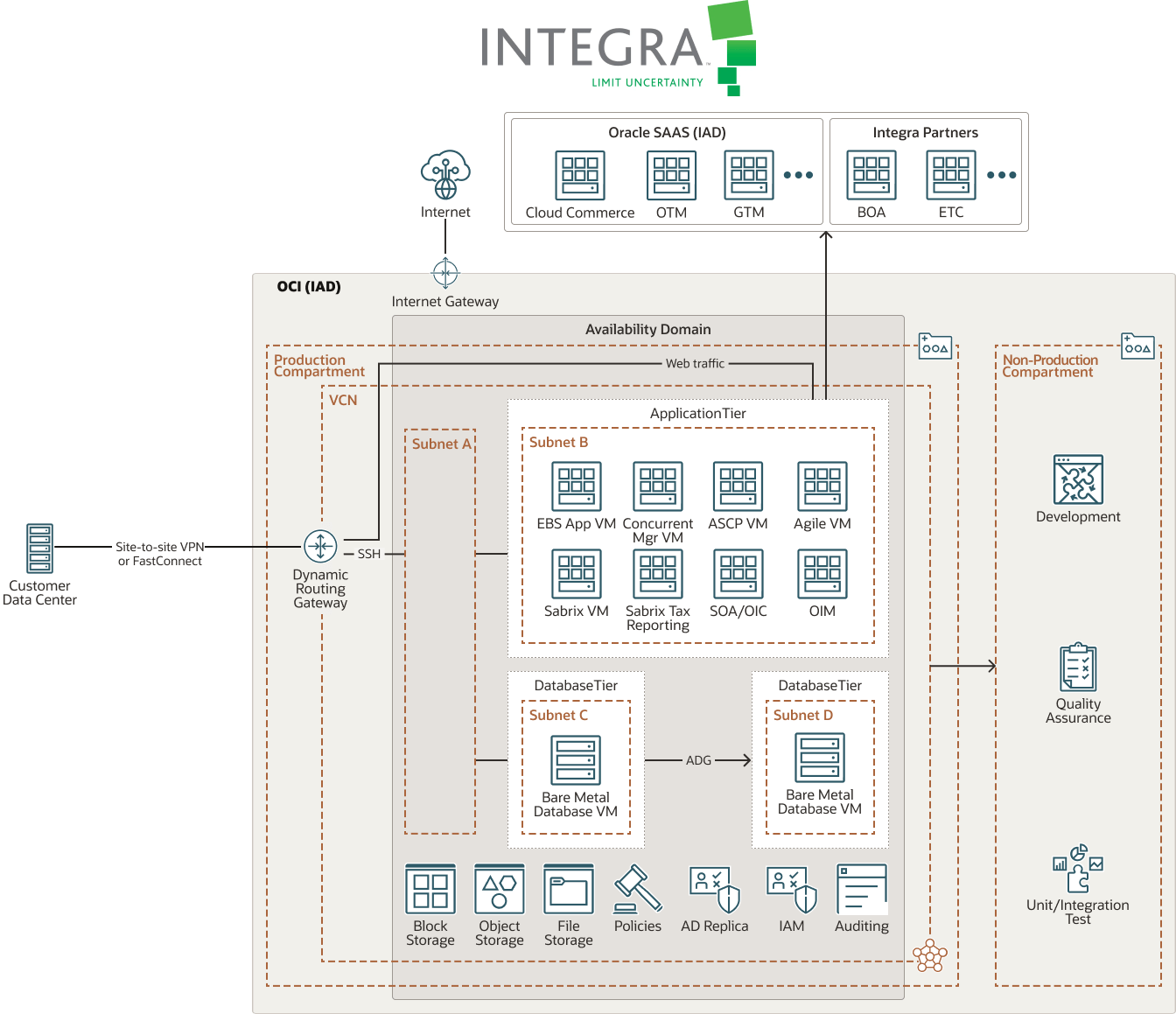Click the ASCP VM icon
The height and width of the screenshot is (1014, 1176).
pos(738,486)
